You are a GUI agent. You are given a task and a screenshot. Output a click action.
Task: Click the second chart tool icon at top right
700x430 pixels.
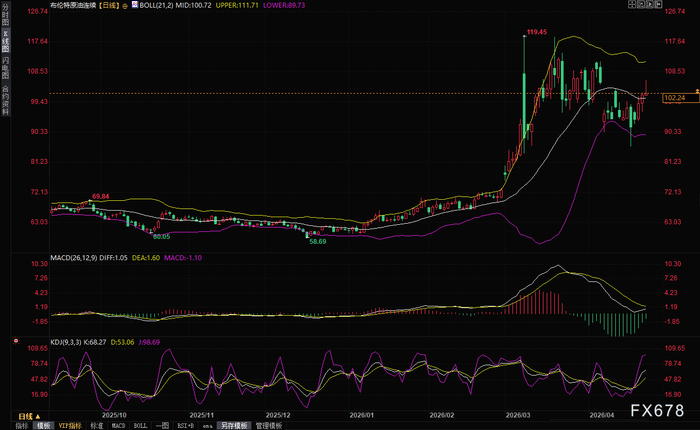click(x=641, y=4)
